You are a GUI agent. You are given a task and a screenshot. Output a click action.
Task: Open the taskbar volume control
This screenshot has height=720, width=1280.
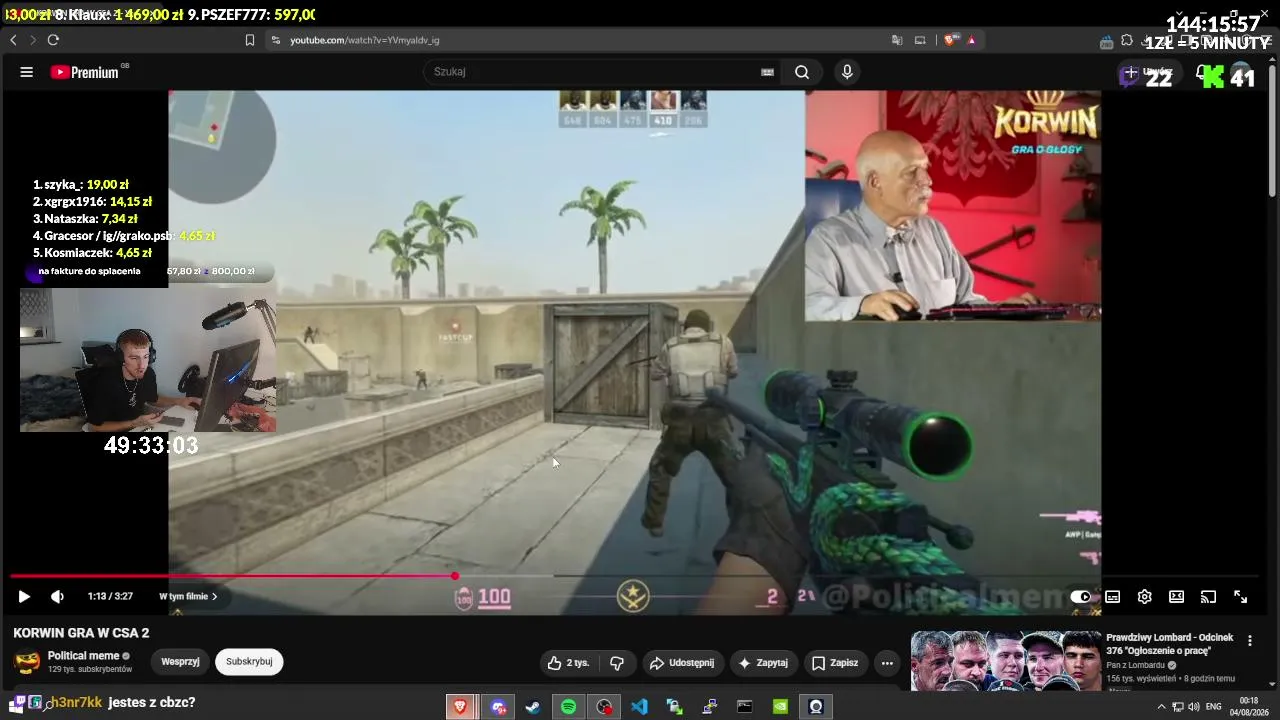point(1194,707)
